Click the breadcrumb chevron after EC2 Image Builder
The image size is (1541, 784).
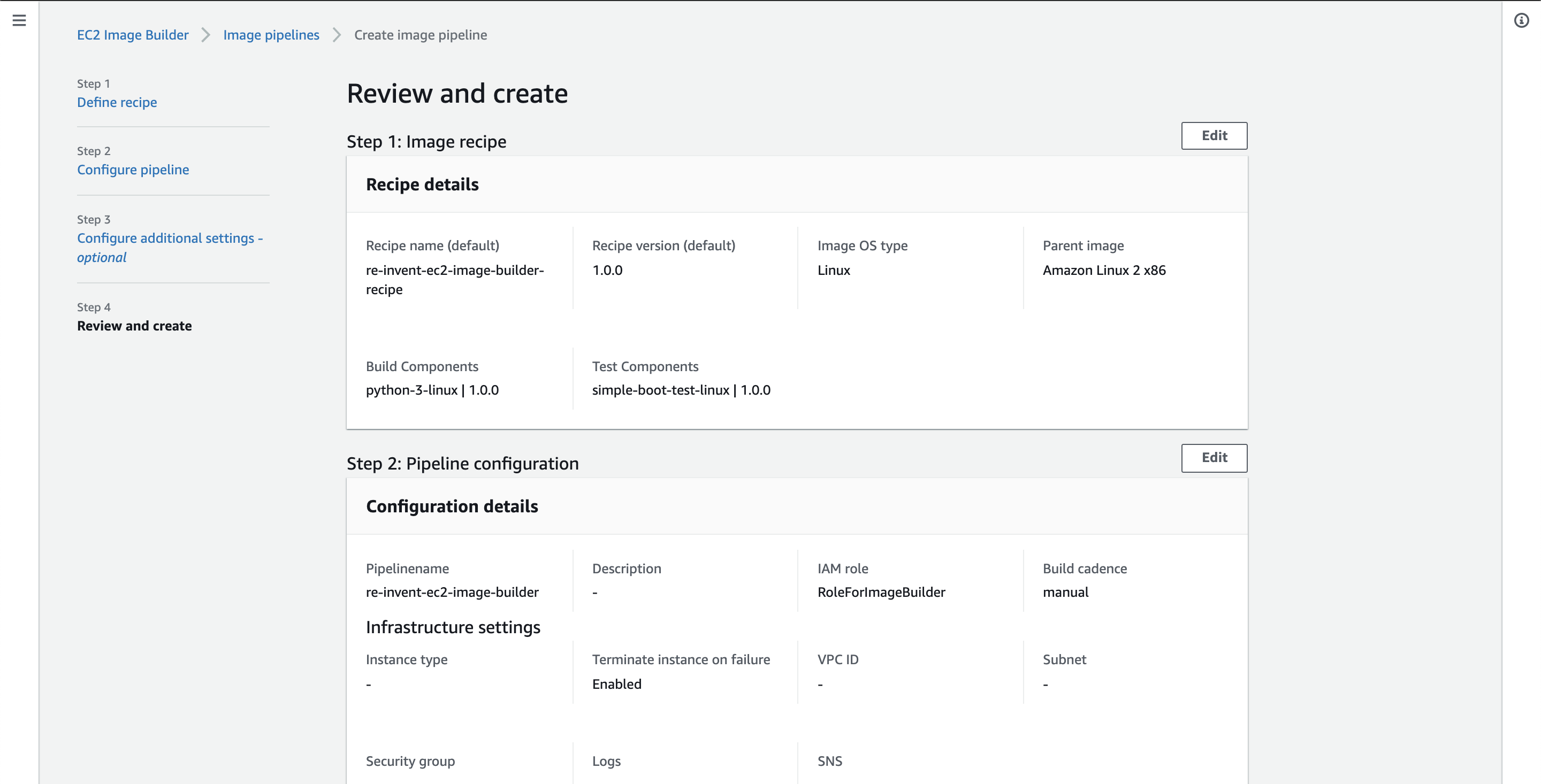[x=206, y=35]
